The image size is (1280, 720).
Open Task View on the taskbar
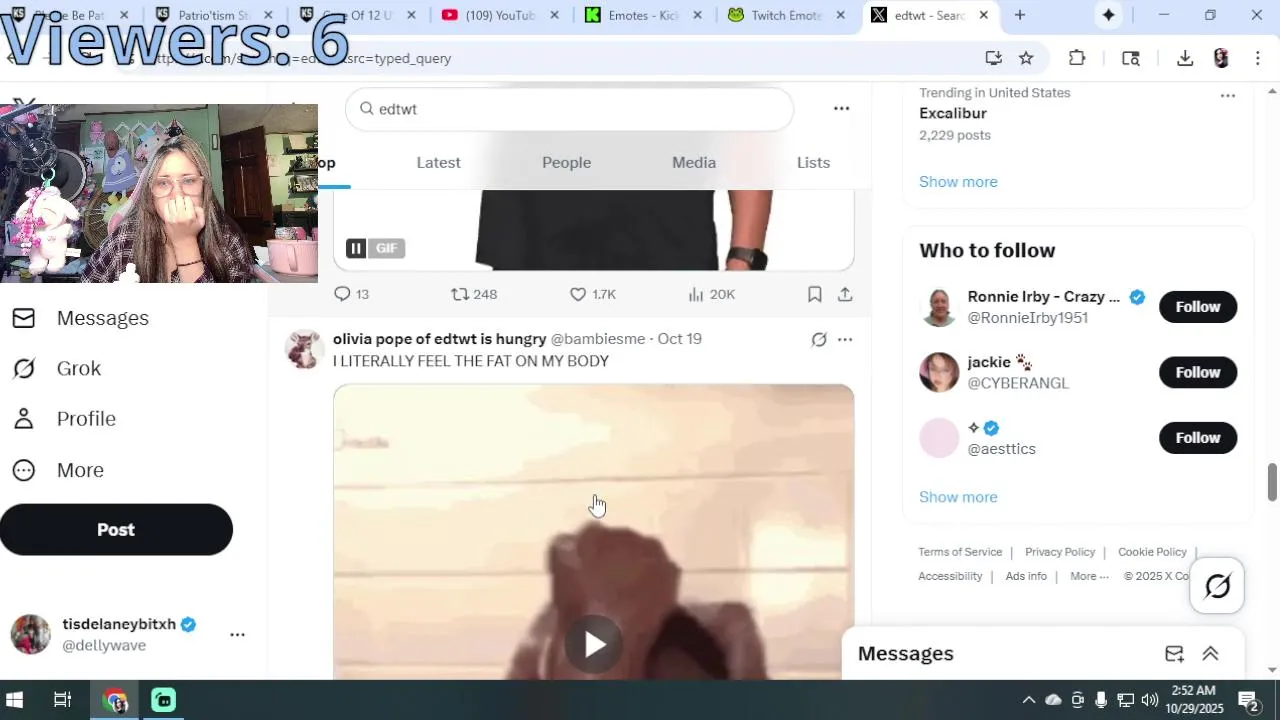pos(62,700)
